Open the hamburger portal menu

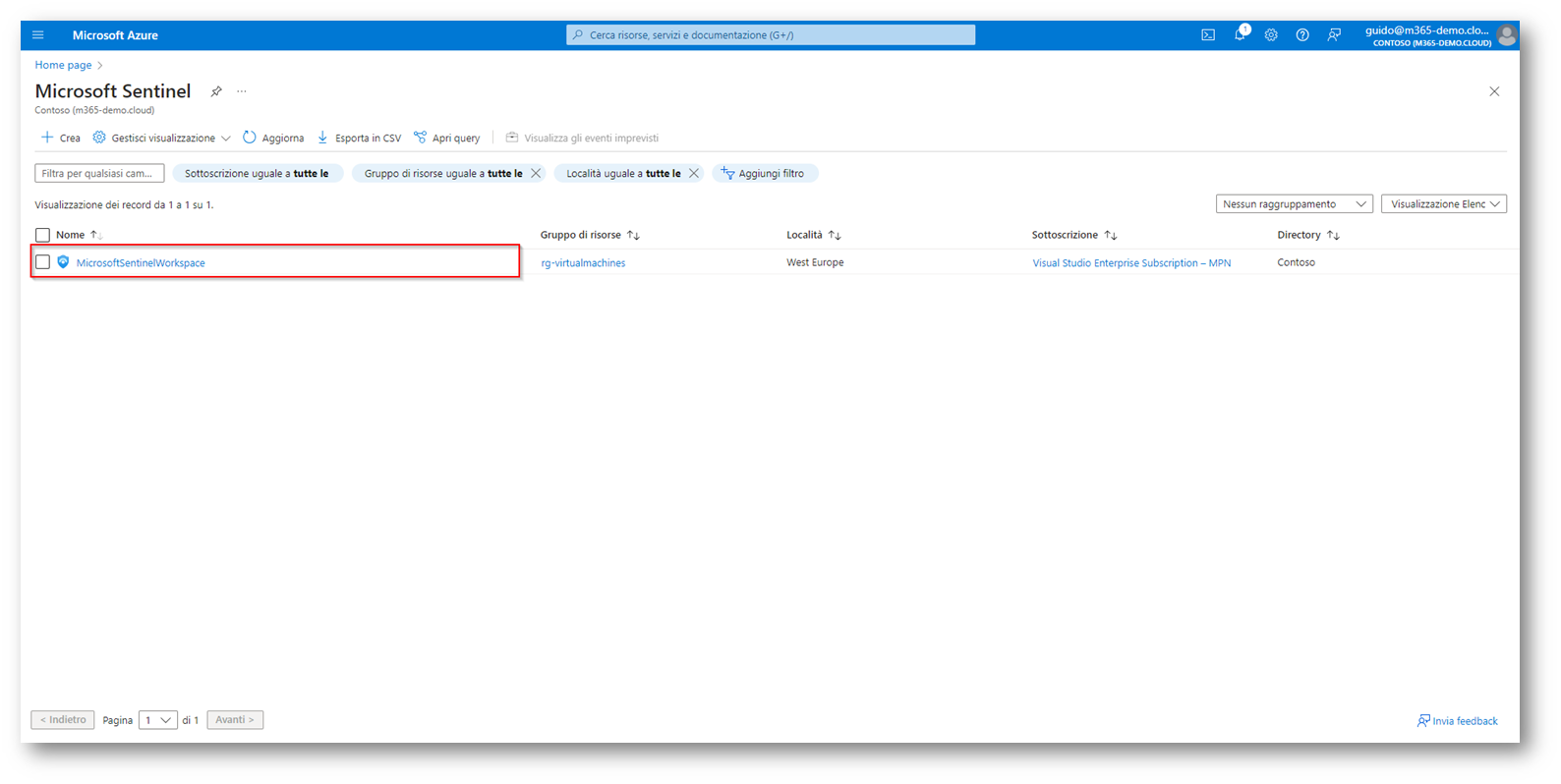tap(38, 35)
